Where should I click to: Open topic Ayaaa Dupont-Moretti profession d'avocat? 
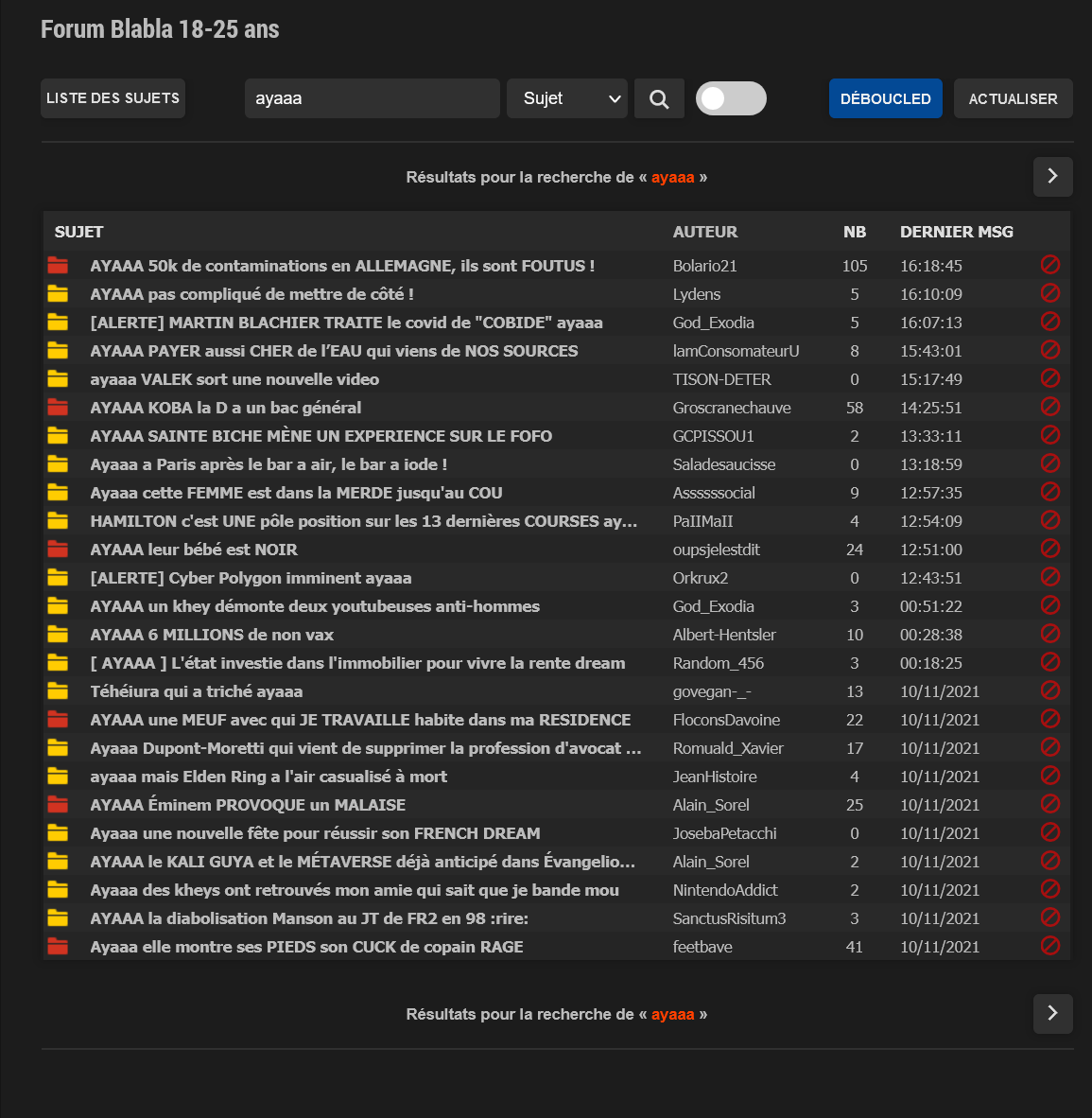point(366,748)
